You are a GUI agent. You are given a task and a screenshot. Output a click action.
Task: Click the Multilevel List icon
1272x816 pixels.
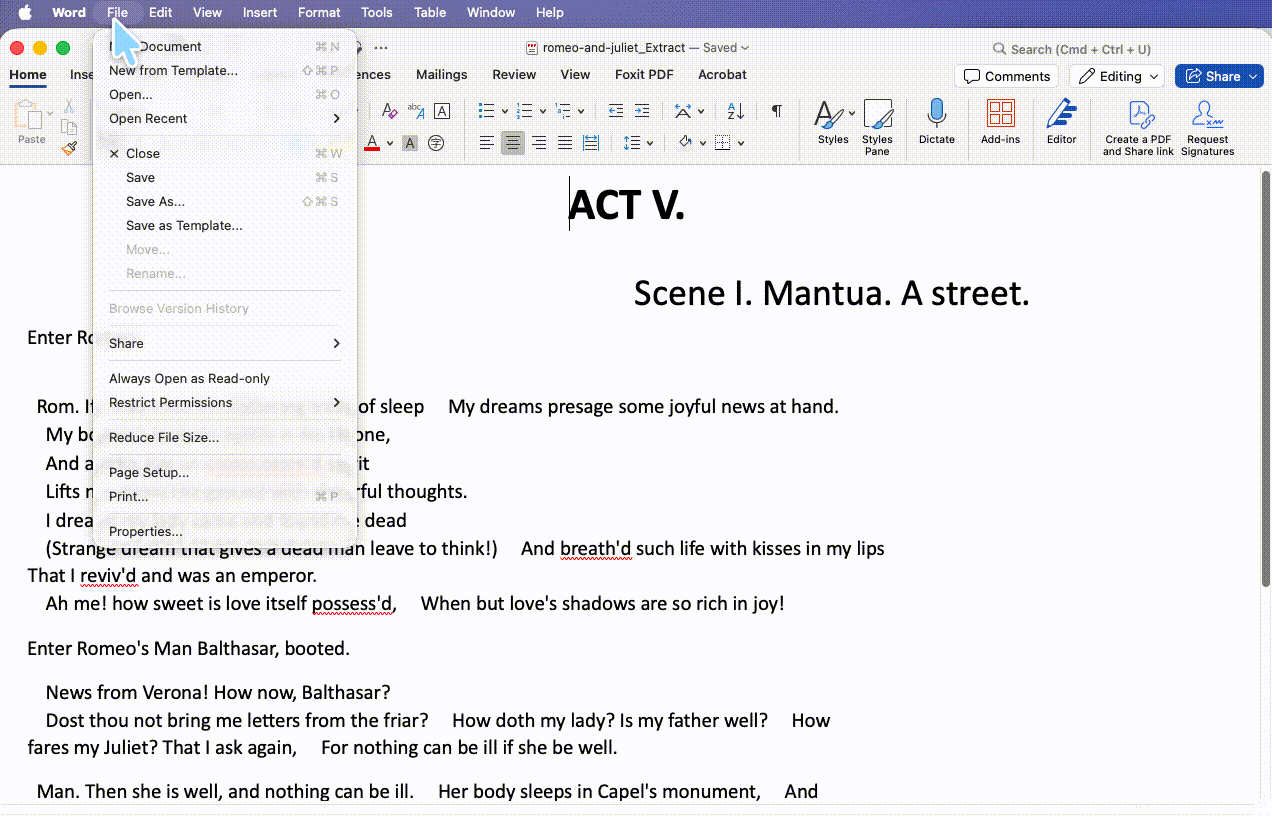[563, 111]
